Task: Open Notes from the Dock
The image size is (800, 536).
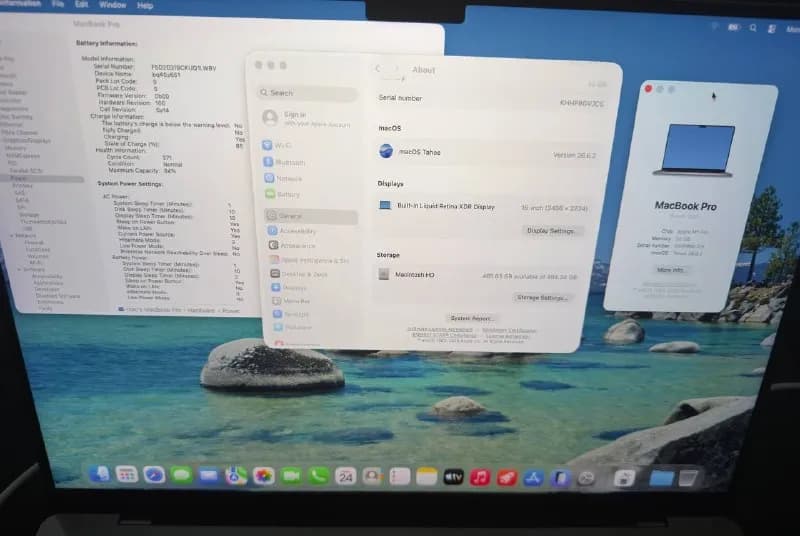Action: tap(427, 477)
